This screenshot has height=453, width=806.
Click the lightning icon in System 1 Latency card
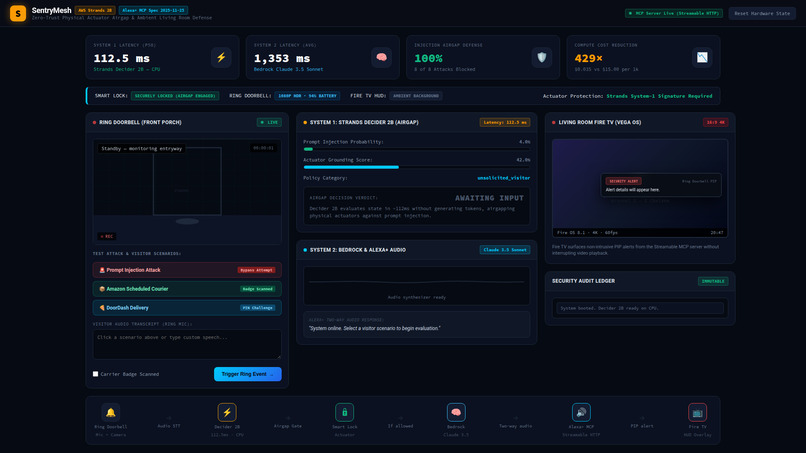pos(221,57)
